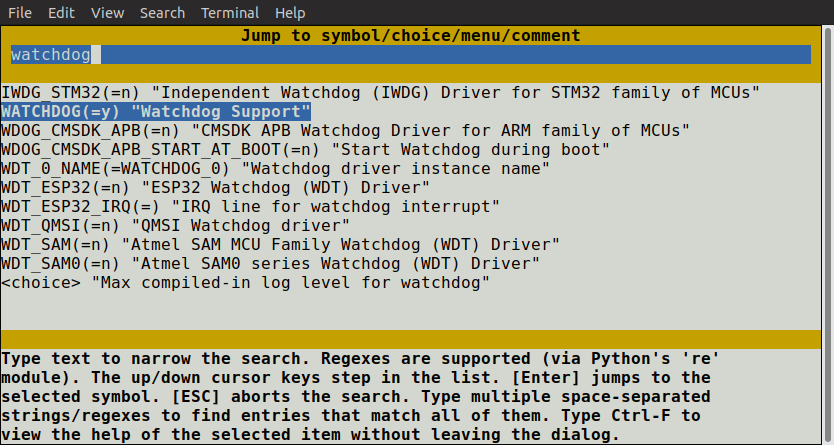Open the View menu
The image size is (834, 445).
pos(107,13)
